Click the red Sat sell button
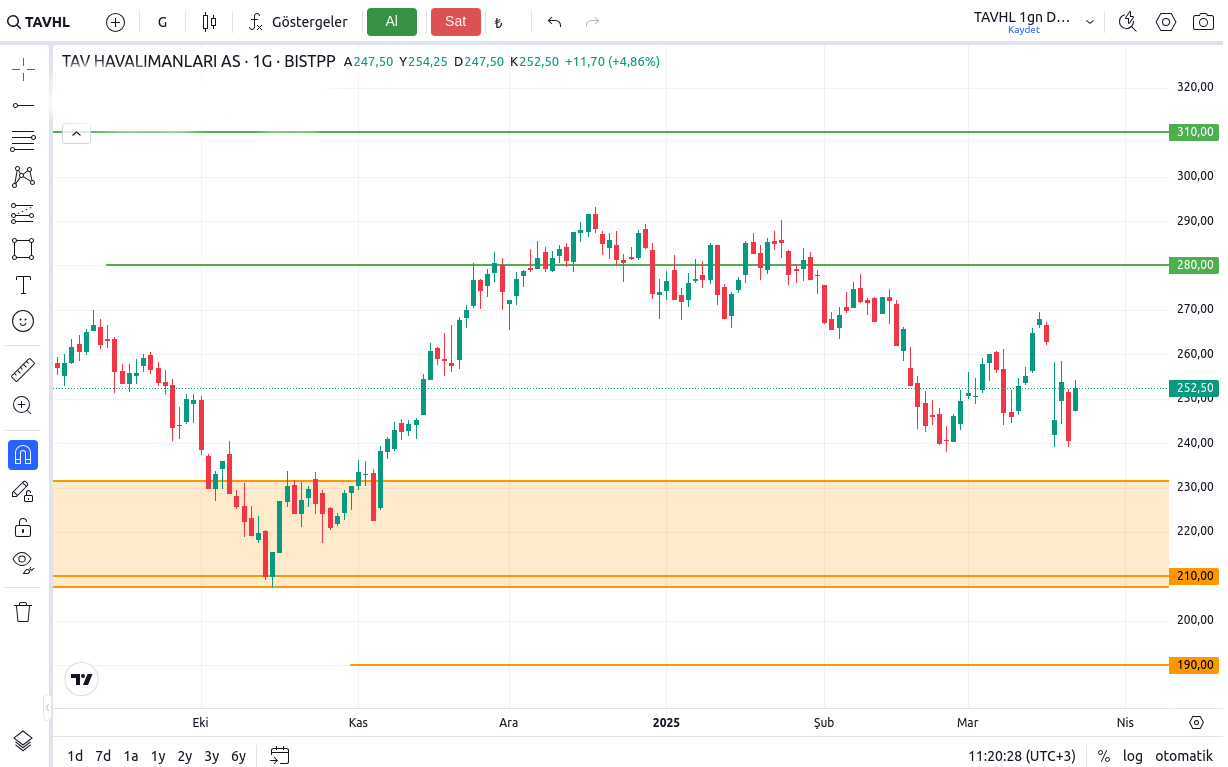 [456, 22]
